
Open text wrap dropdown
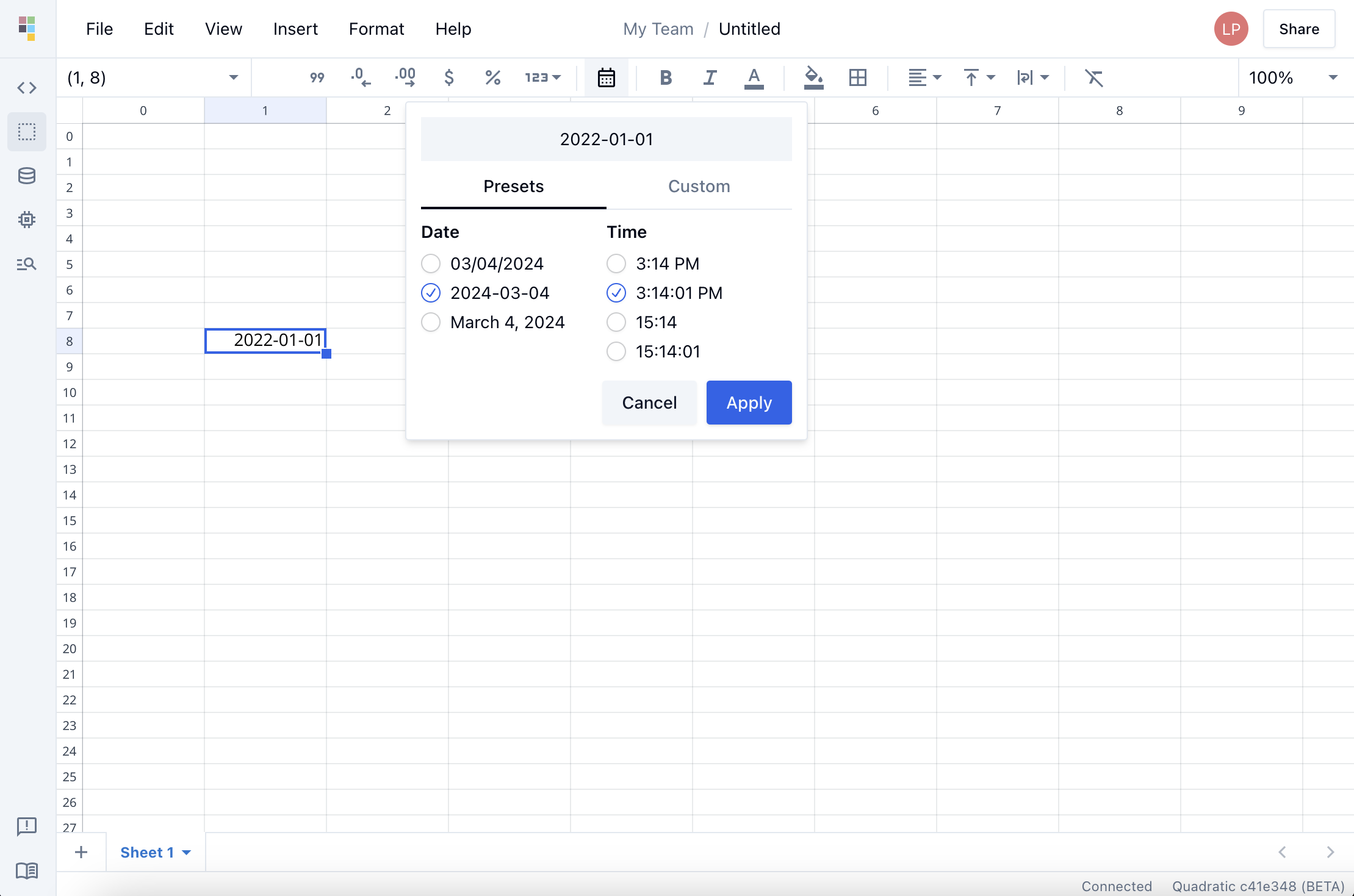(1032, 77)
